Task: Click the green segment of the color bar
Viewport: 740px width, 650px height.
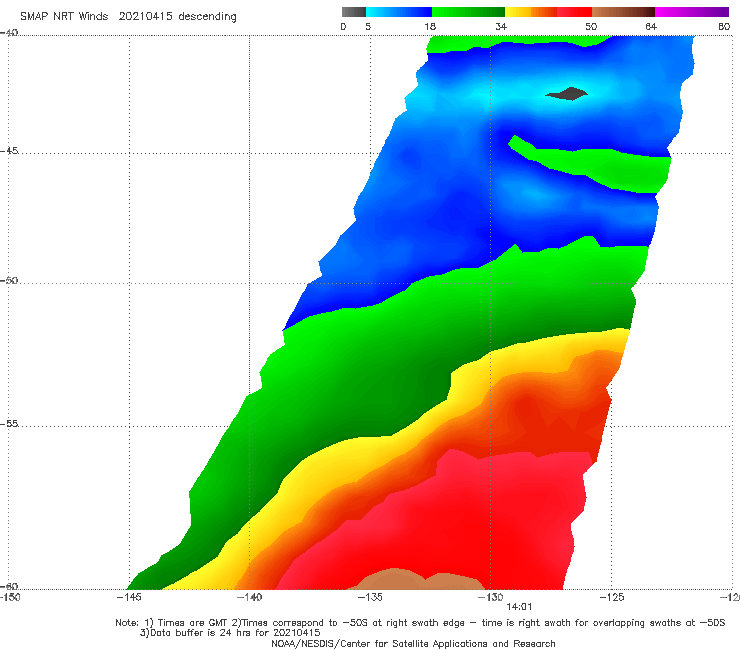Action: [x=468, y=12]
